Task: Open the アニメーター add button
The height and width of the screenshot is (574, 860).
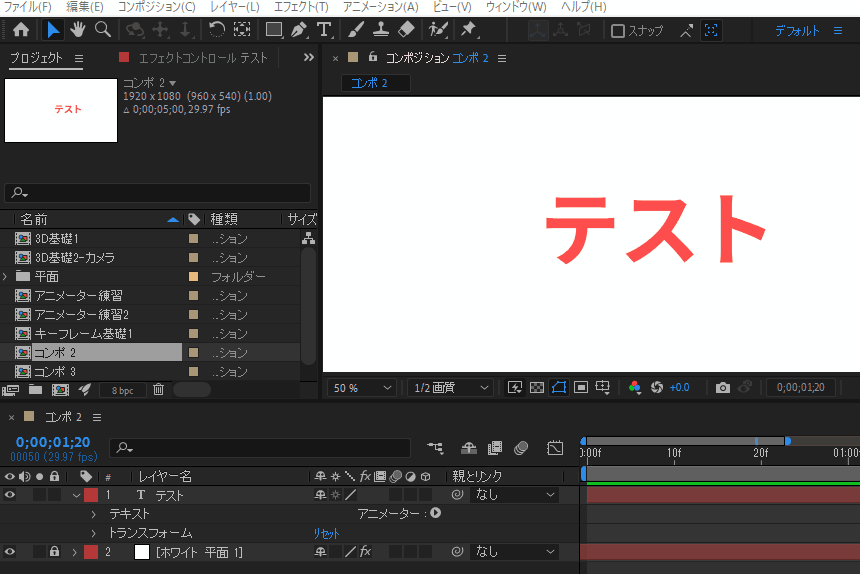Action: 435,513
